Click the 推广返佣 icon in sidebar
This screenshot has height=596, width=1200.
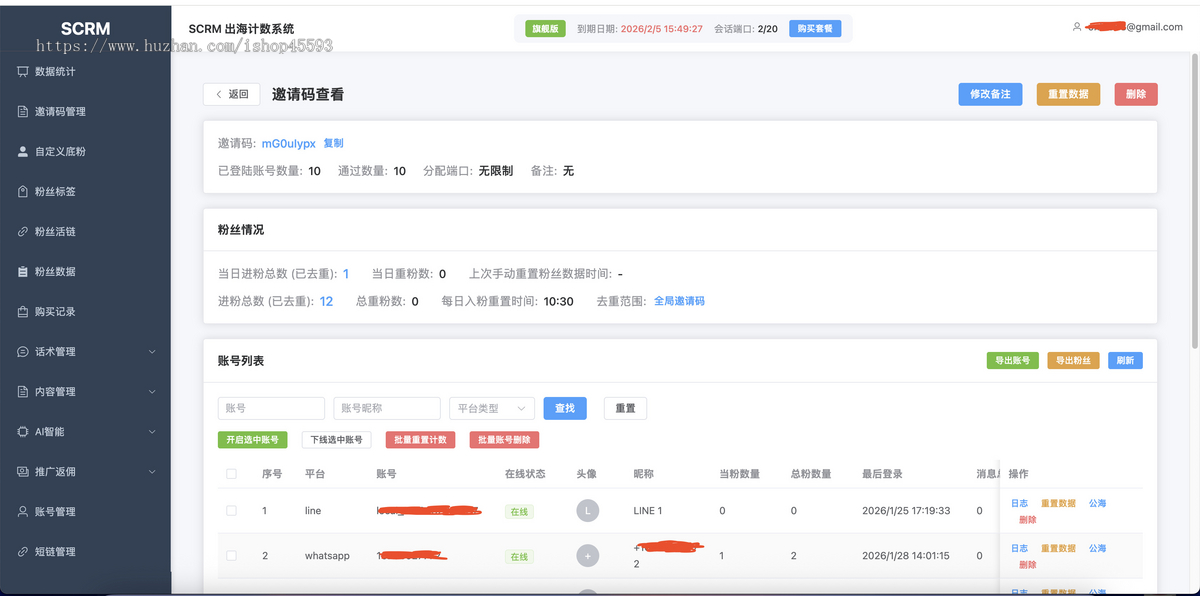[23, 472]
